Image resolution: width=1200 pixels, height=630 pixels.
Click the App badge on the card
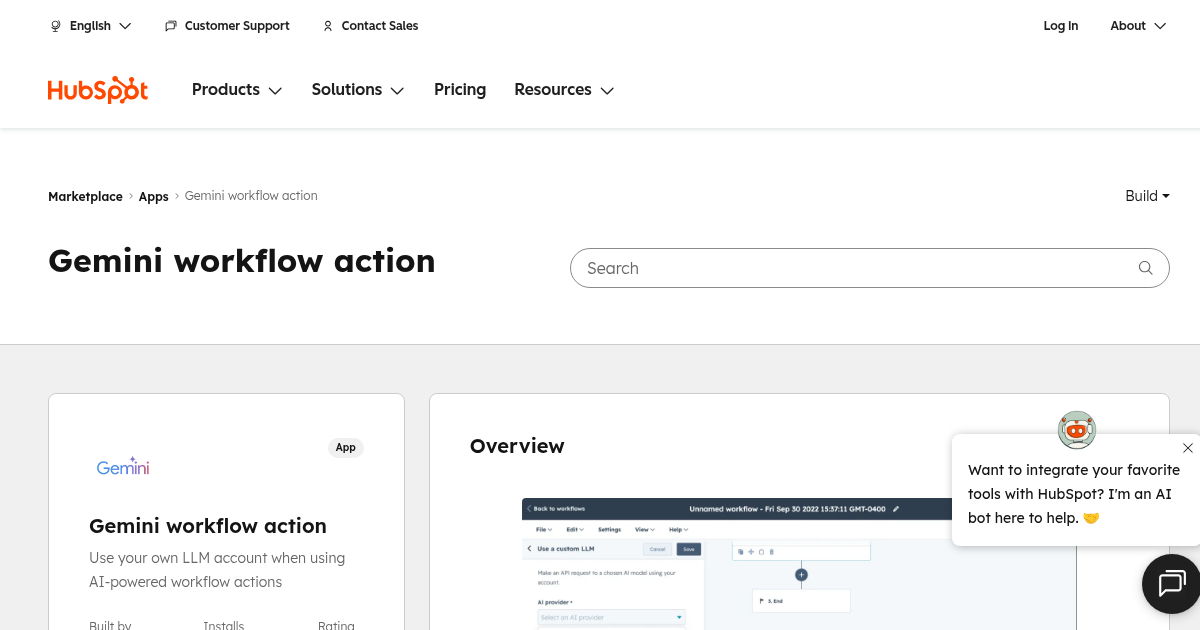point(346,447)
